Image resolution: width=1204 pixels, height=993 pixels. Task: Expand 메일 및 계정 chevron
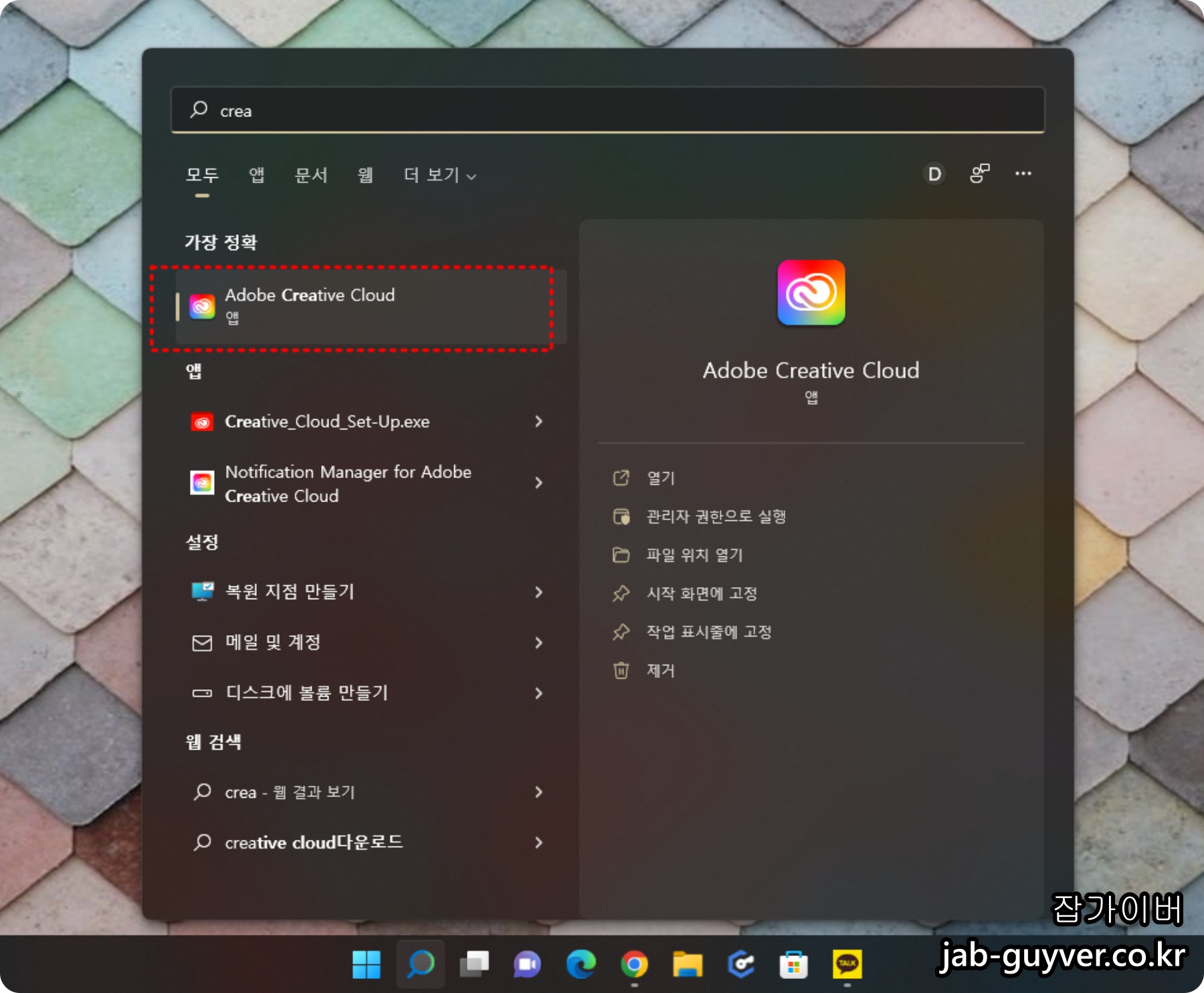(539, 643)
